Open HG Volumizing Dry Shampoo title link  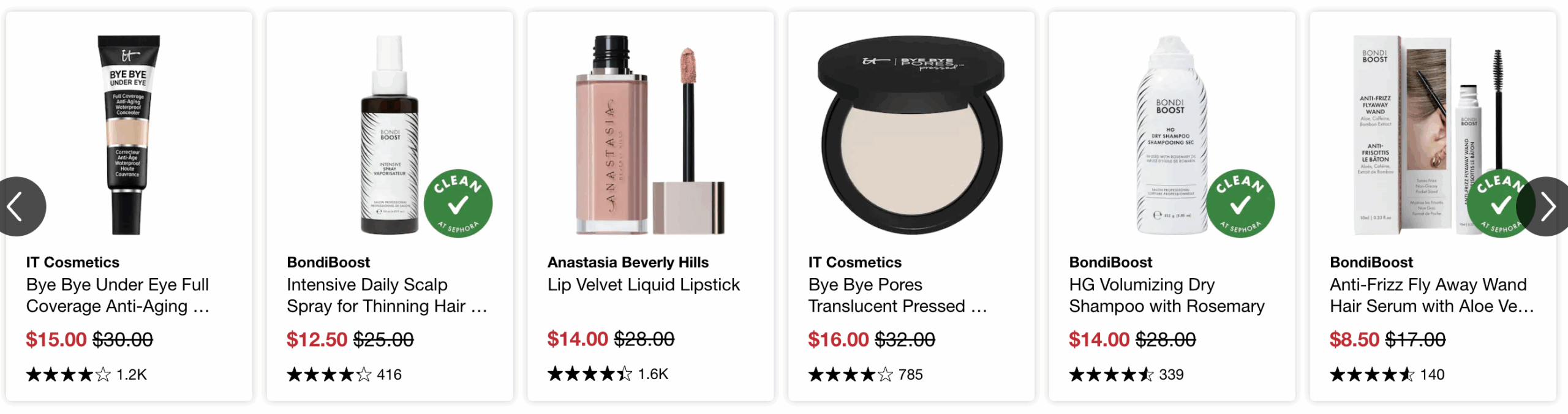click(x=1166, y=295)
